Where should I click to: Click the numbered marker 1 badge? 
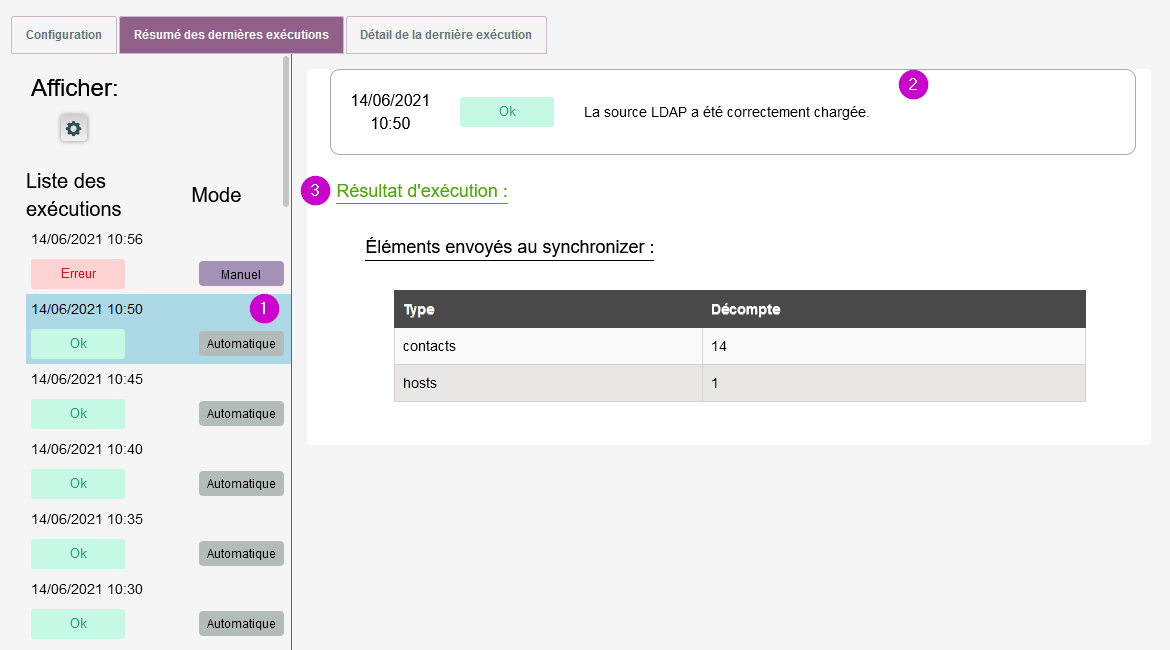click(x=264, y=309)
